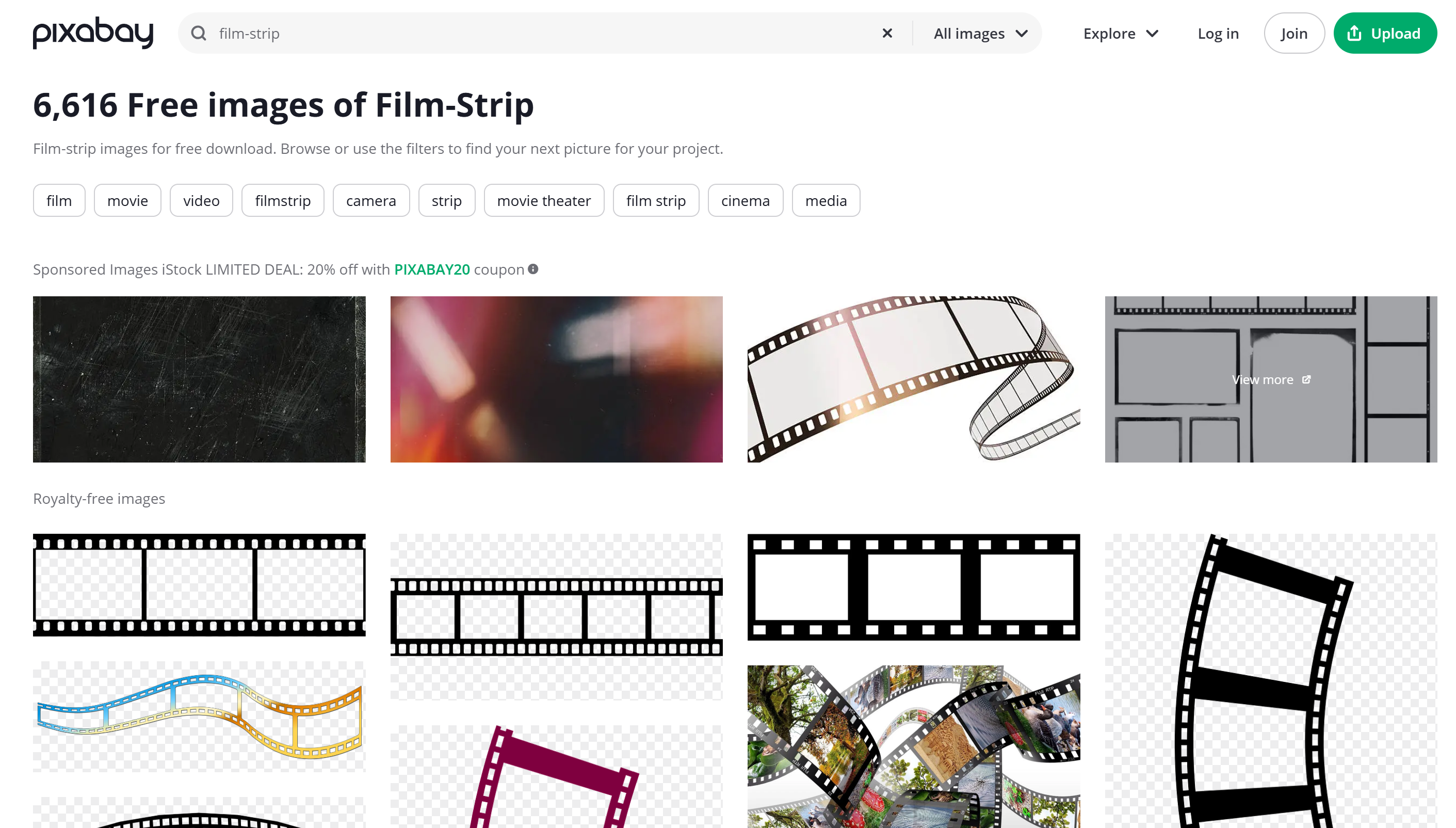
Task: Clear the search field using the X icon
Action: (886, 33)
